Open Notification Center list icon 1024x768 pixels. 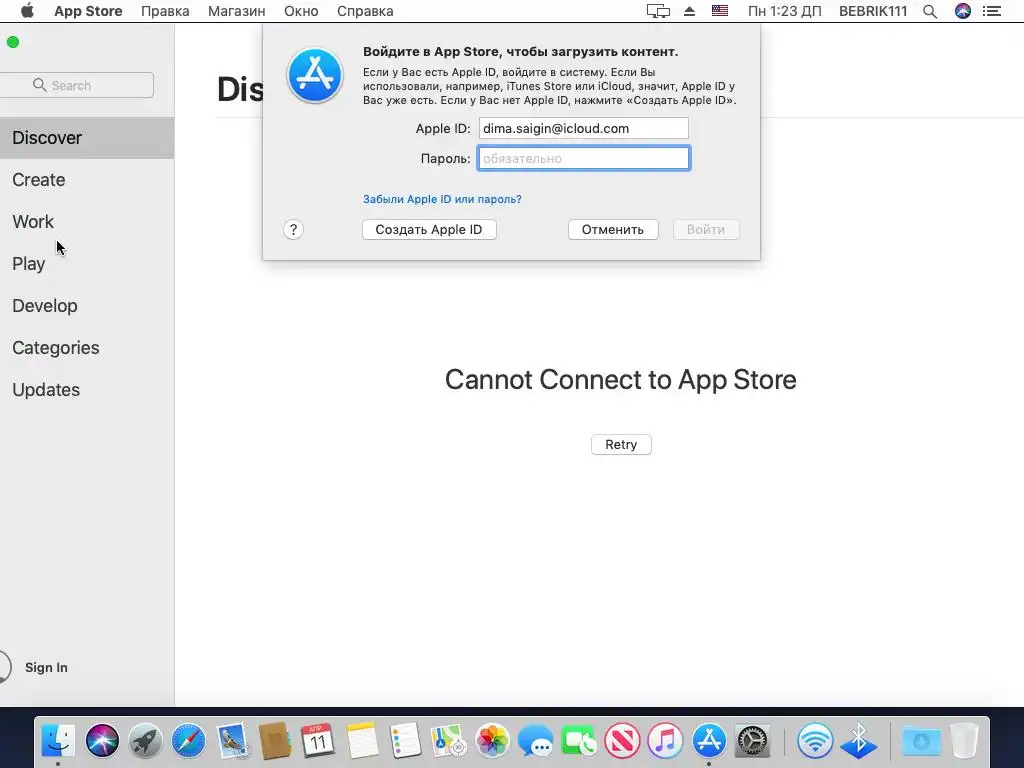[x=992, y=11]
